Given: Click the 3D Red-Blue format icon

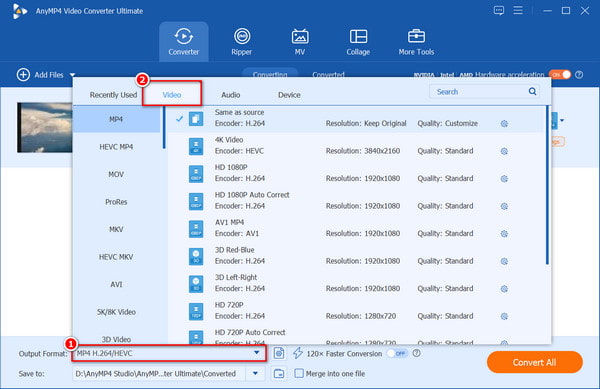Looking at the screenshot, I should (196, 257).
